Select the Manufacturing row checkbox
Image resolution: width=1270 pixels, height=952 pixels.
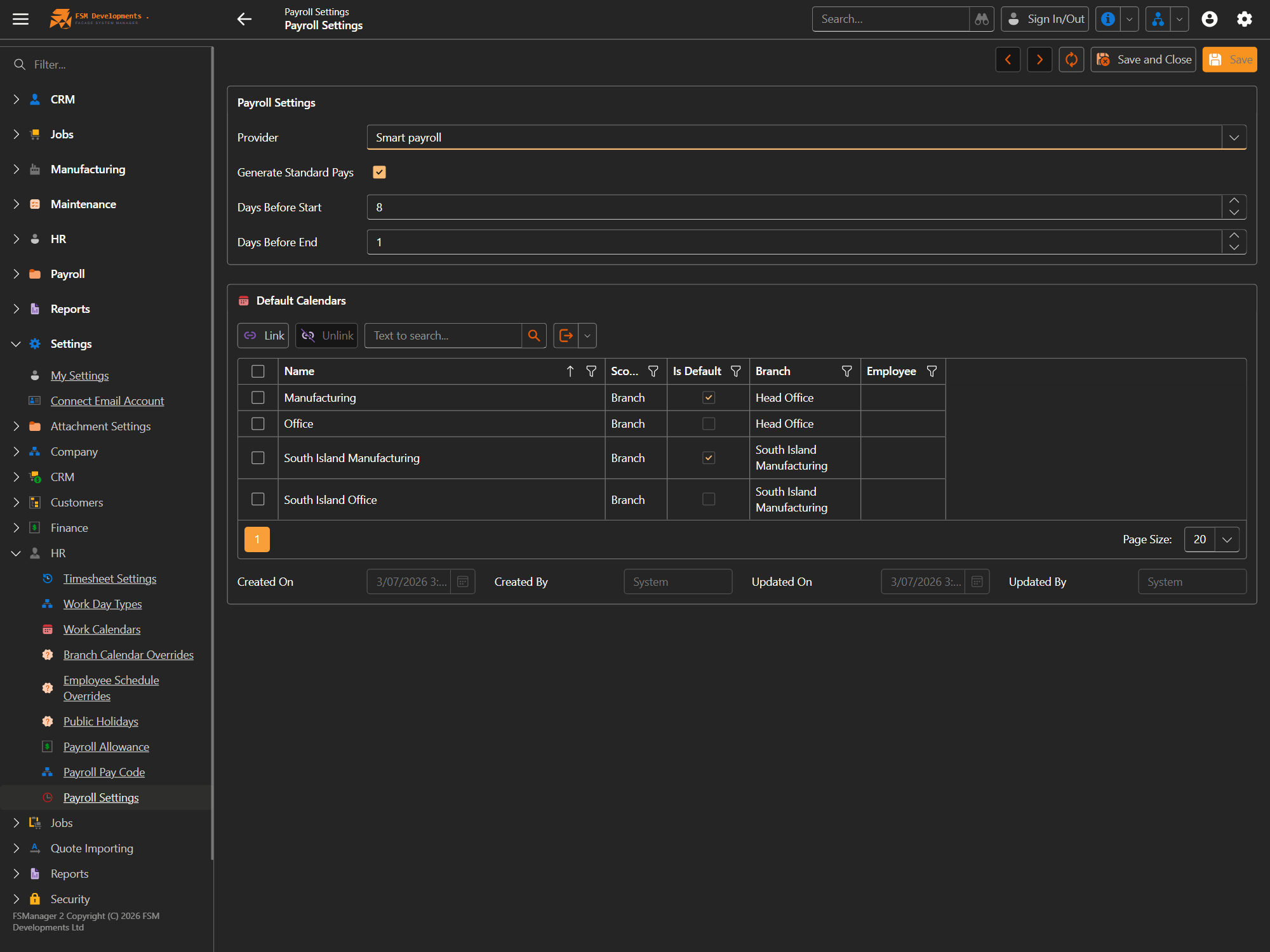[258, 397]
